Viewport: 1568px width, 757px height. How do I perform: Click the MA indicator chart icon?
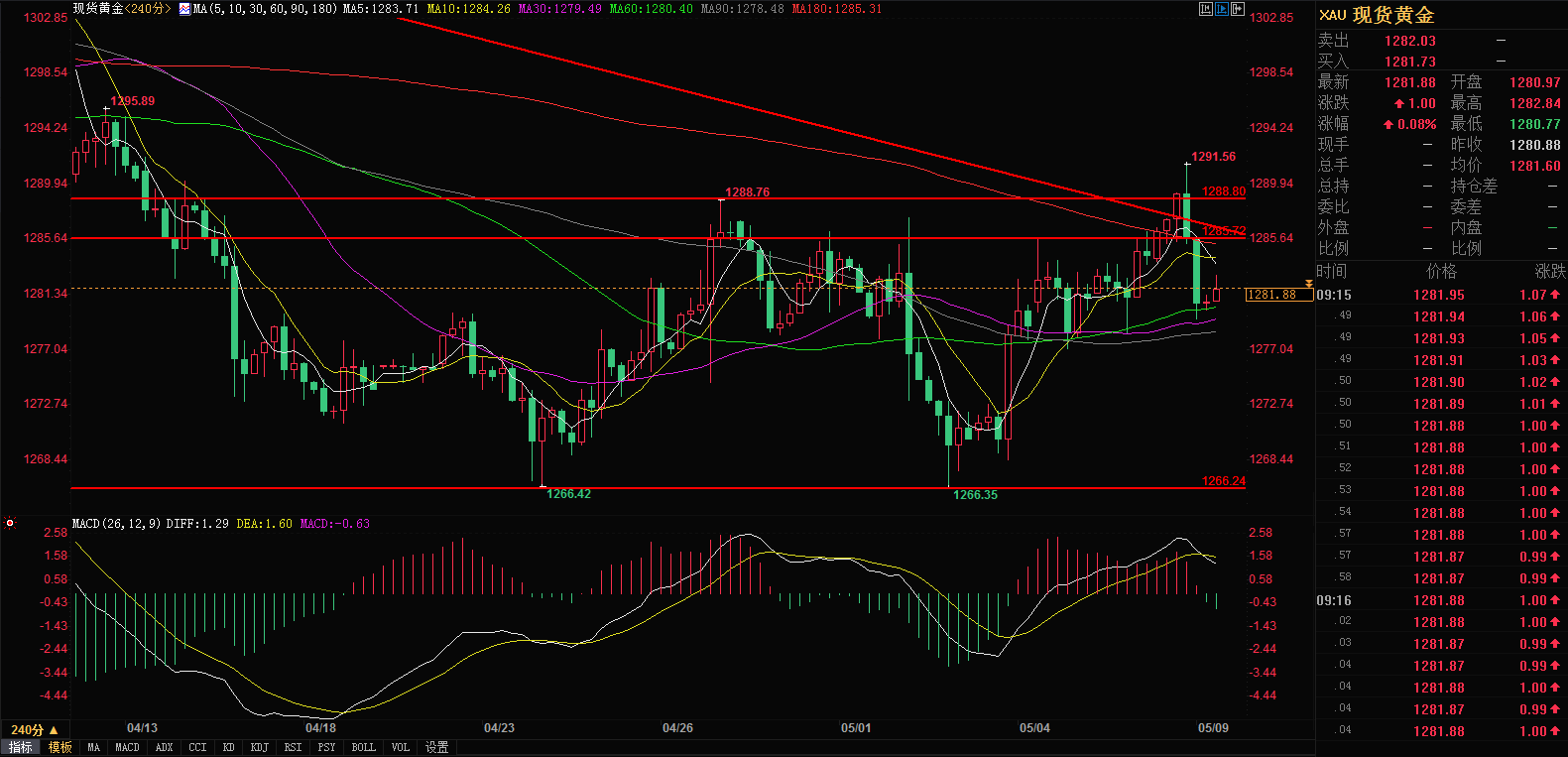pos(184,9)
